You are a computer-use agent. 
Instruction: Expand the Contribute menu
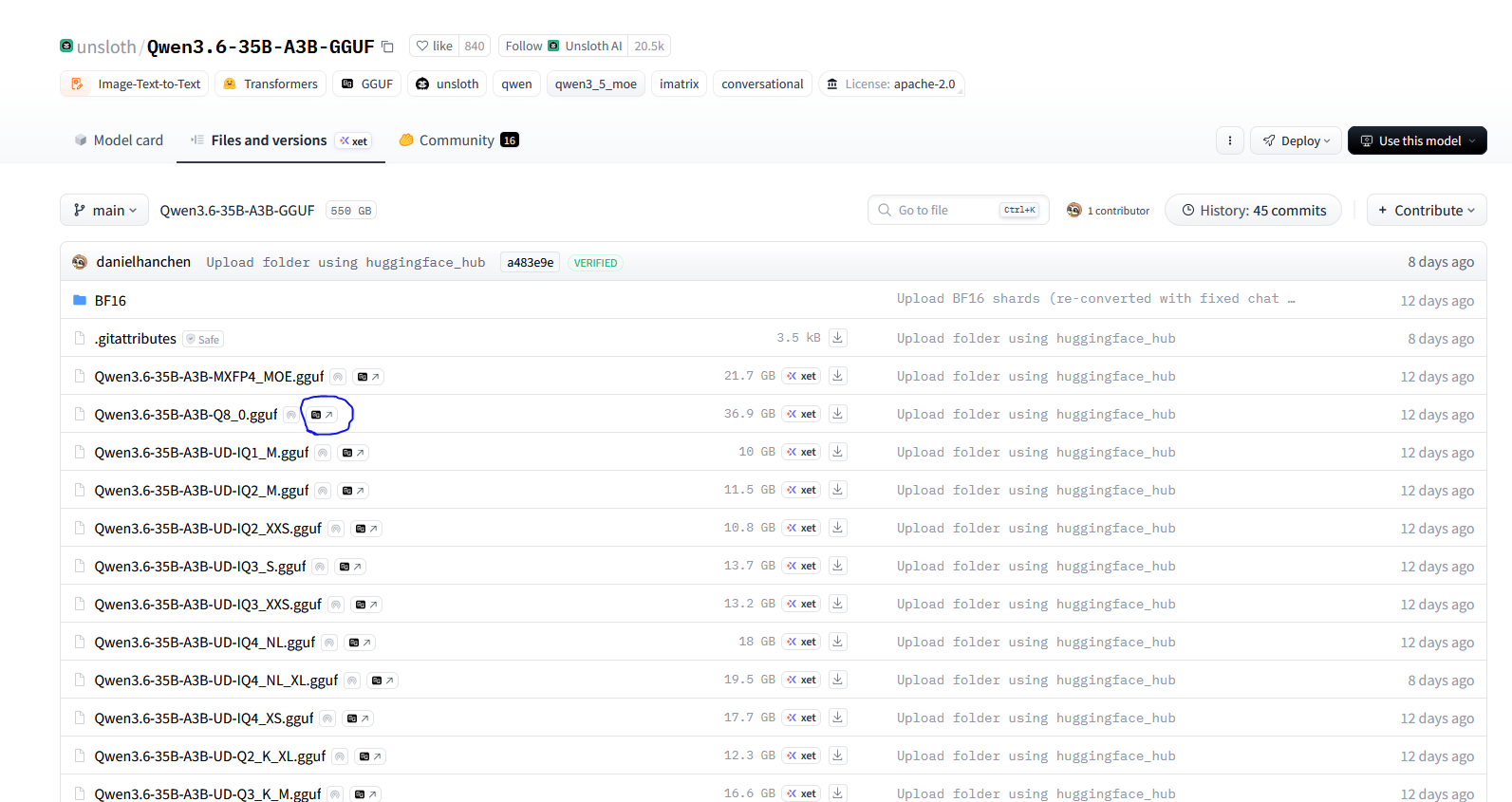tap(1427, 210)
